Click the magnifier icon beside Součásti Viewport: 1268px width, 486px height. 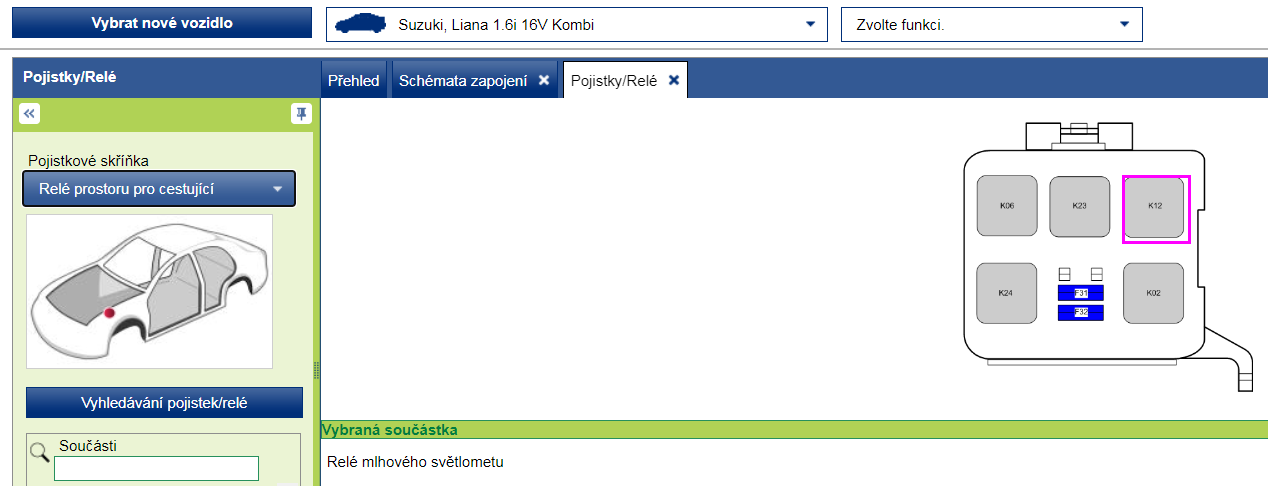(x=39, y=452)
